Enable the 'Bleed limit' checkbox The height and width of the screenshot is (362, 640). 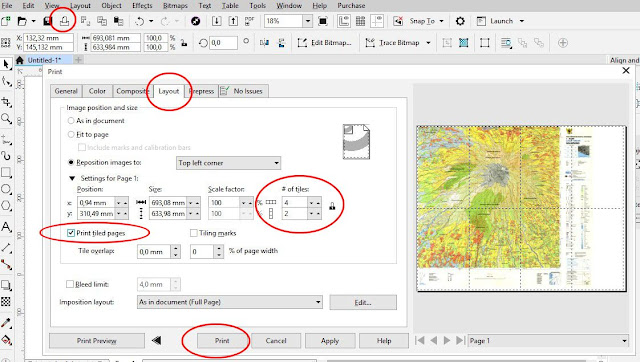tap(70, 284)
